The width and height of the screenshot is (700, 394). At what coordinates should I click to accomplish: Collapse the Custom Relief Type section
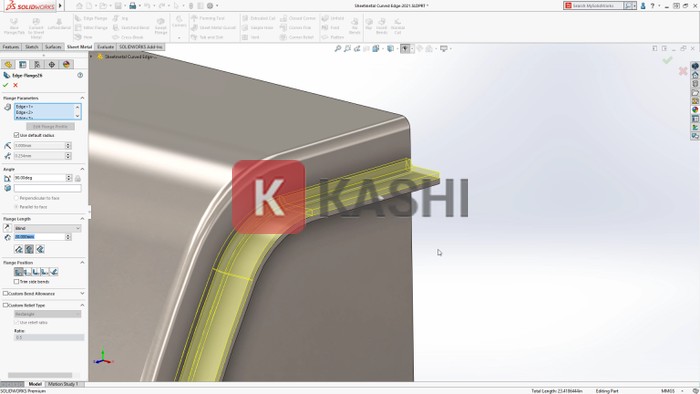[x=82, y=305]
